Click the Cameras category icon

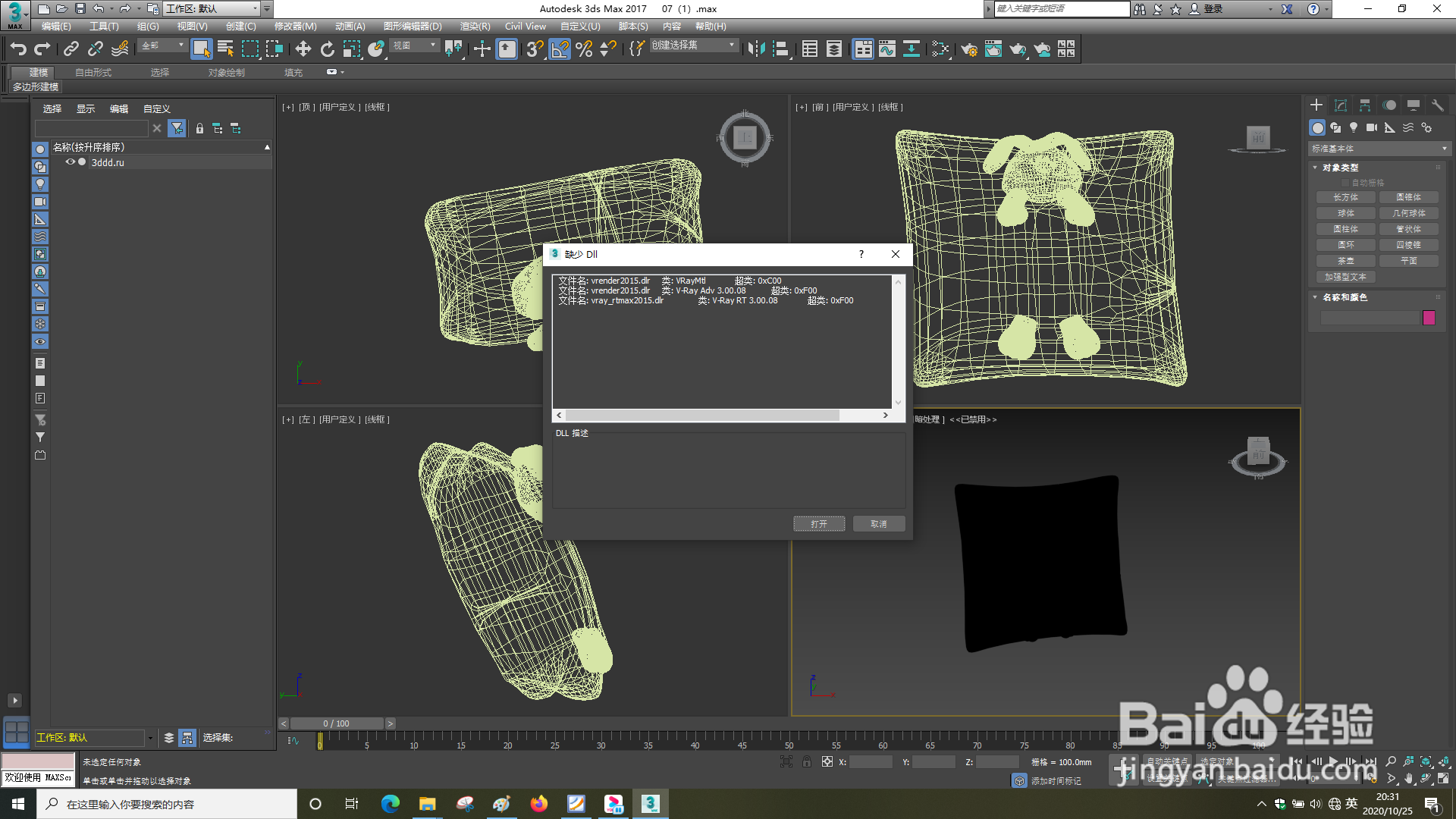(x=1372, y=127)
